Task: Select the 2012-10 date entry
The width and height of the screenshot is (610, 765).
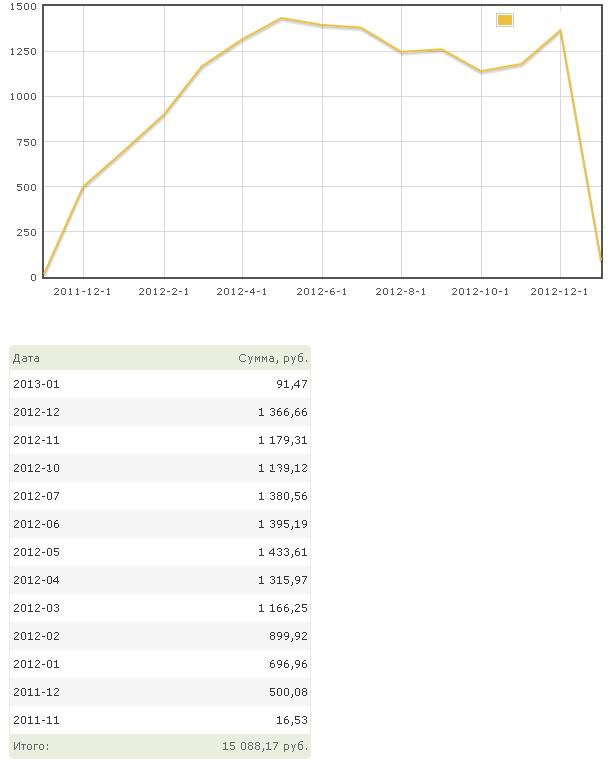Action: (36, 468)
